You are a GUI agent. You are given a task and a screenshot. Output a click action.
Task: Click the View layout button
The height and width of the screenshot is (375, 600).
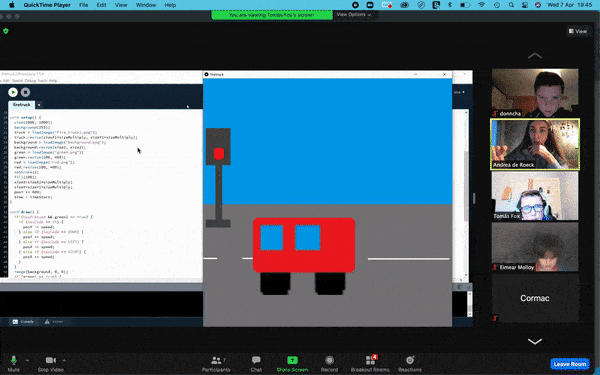pyautogui.click(x=578, y=31)
